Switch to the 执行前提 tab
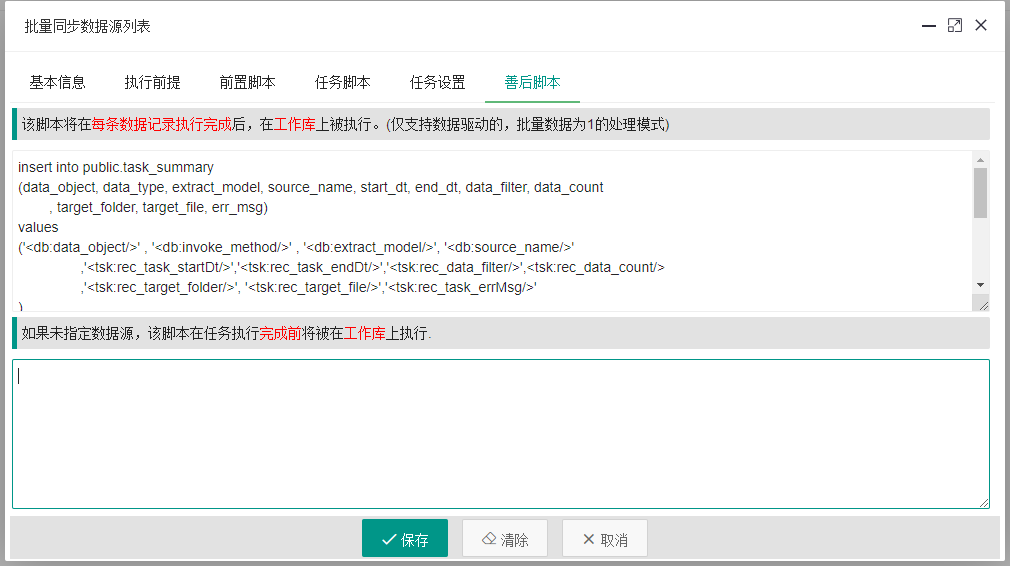The width and height of the screenshot is (1010, 566). (x=152, y=82)
